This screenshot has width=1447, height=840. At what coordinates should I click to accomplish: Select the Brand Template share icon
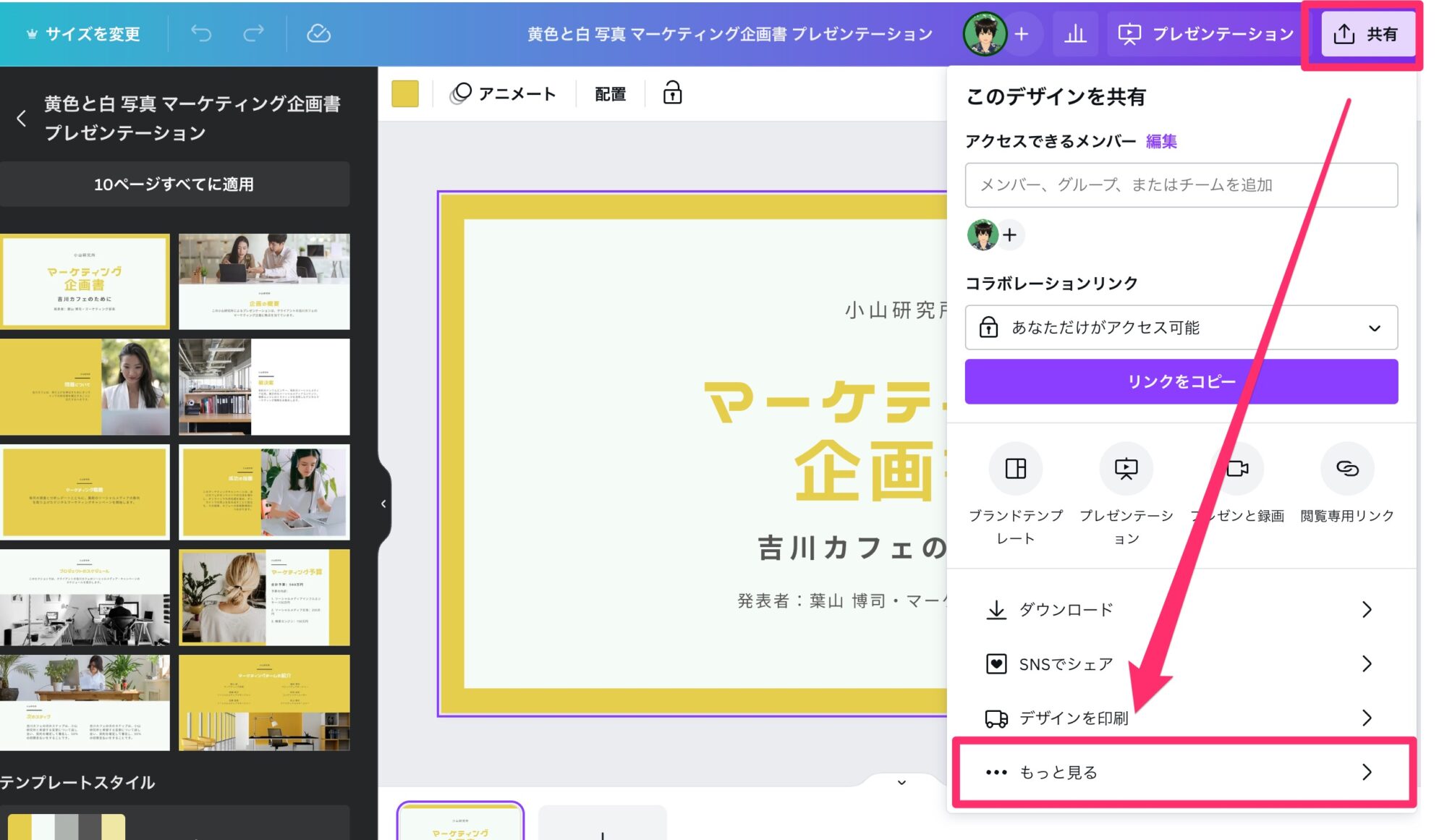coord(1015,469)
